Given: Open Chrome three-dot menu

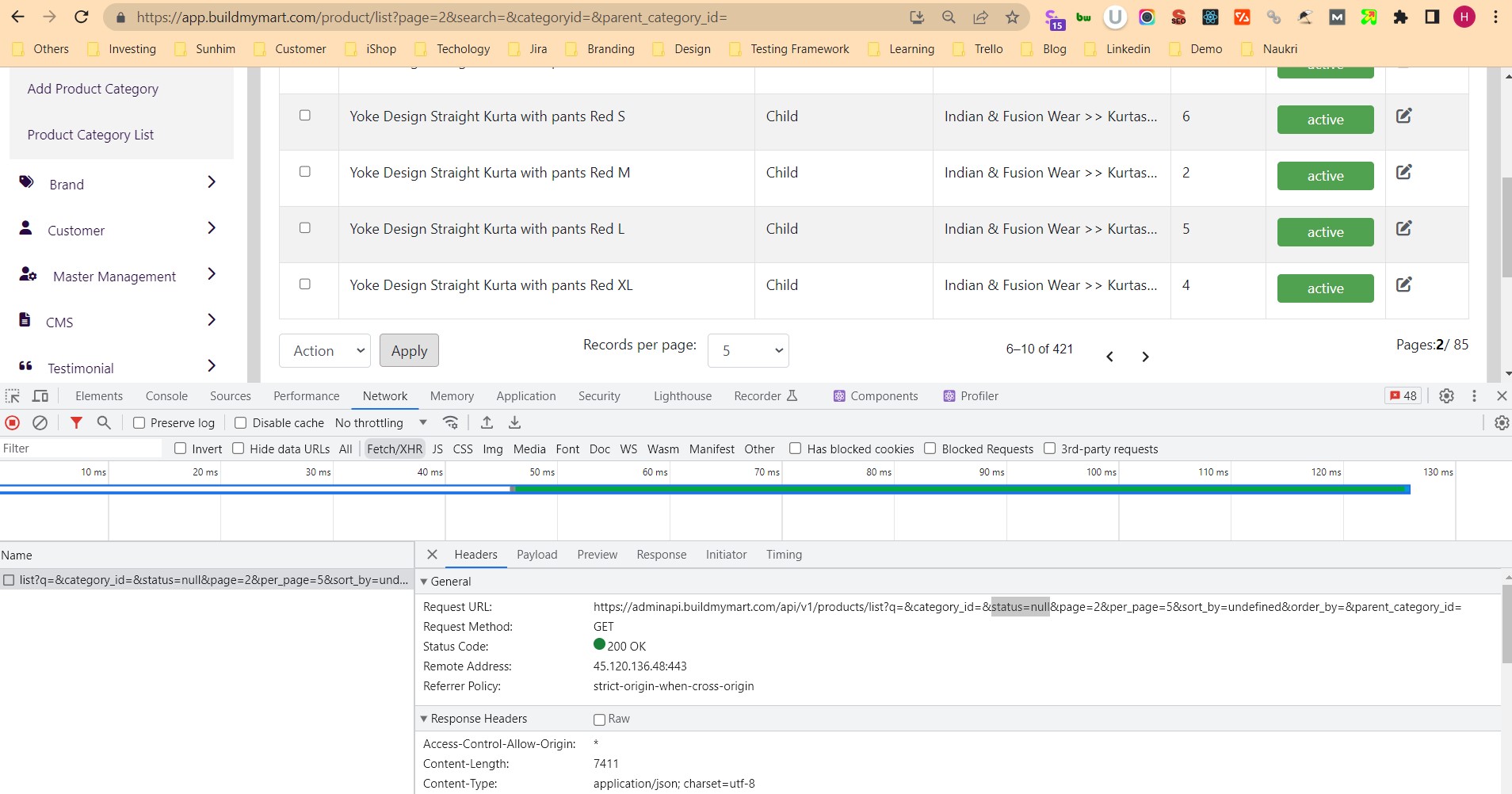Looking at the screenshot, I should pyautogui.click(x=1495, y=17).
